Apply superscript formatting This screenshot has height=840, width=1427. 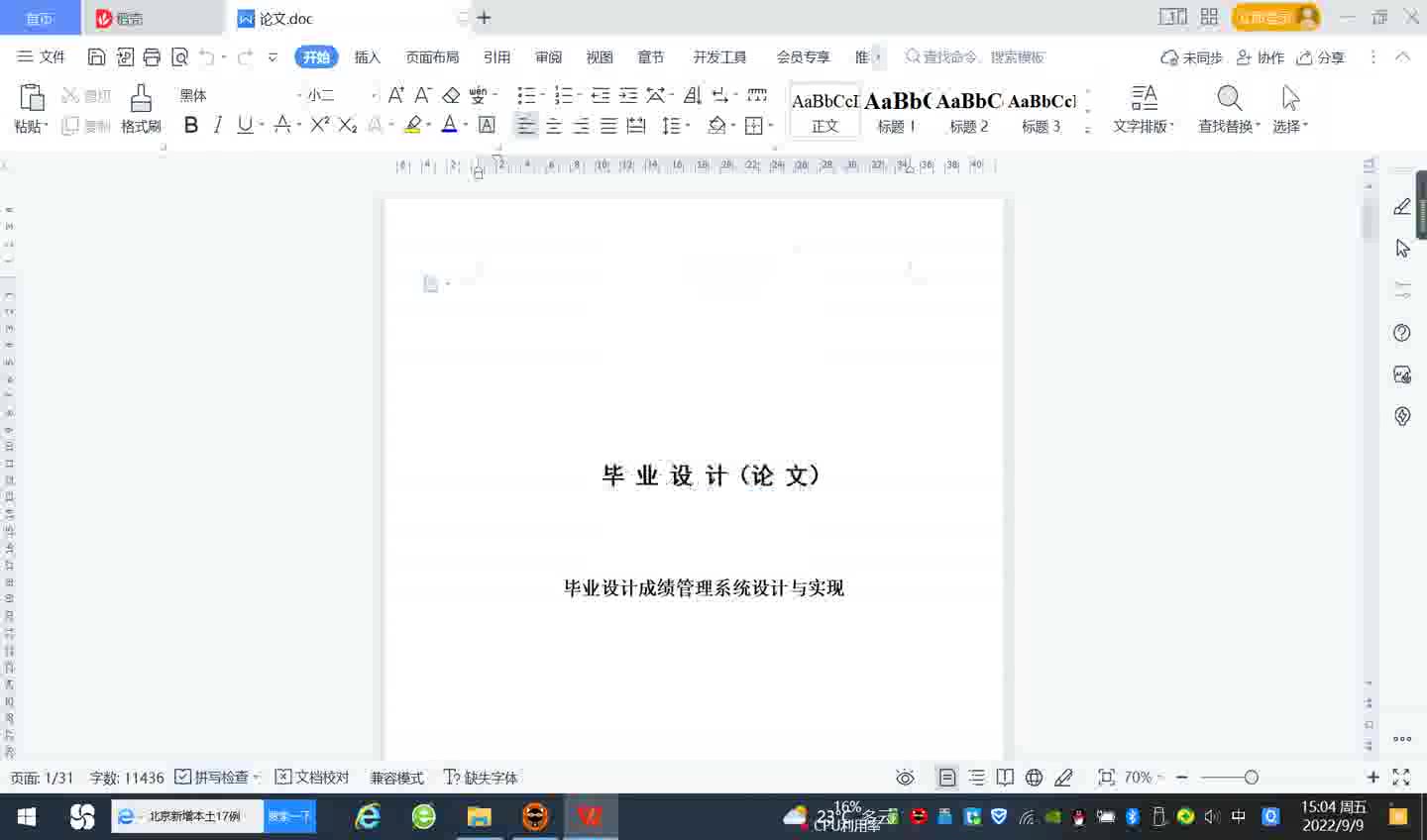click(319, 125)
